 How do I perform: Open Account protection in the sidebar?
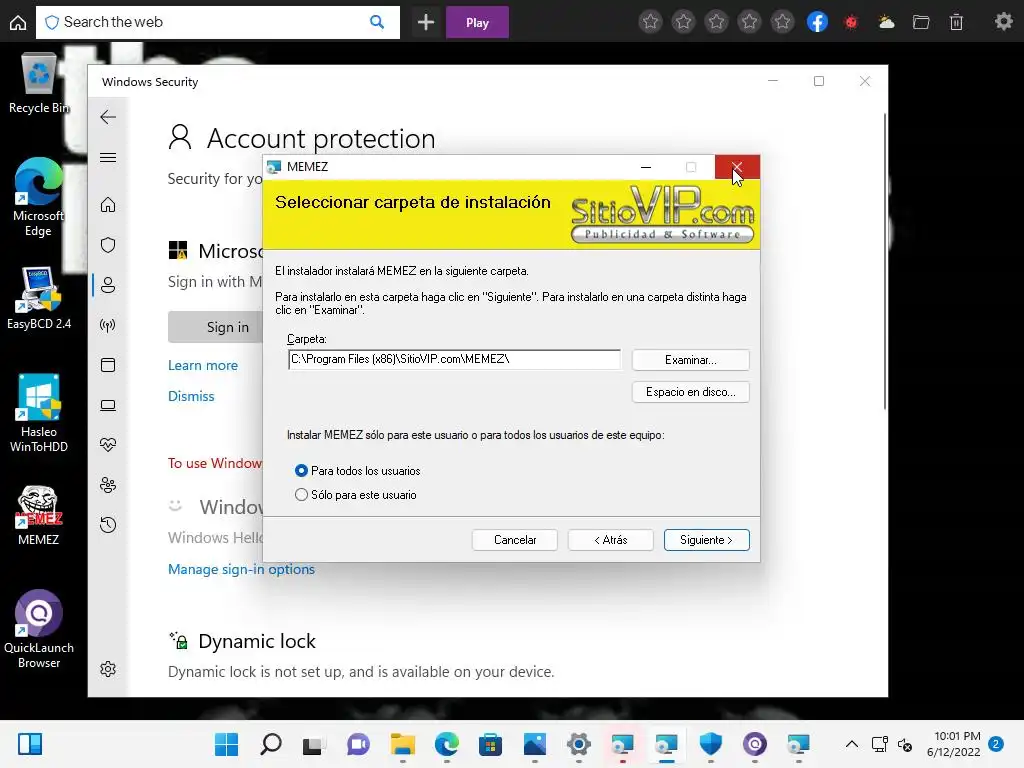pyautogui.click(x=108, y=285)
